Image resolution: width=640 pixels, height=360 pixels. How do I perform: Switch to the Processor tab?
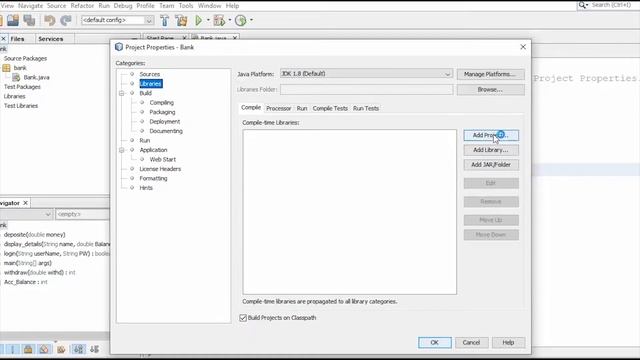(279, 108)
